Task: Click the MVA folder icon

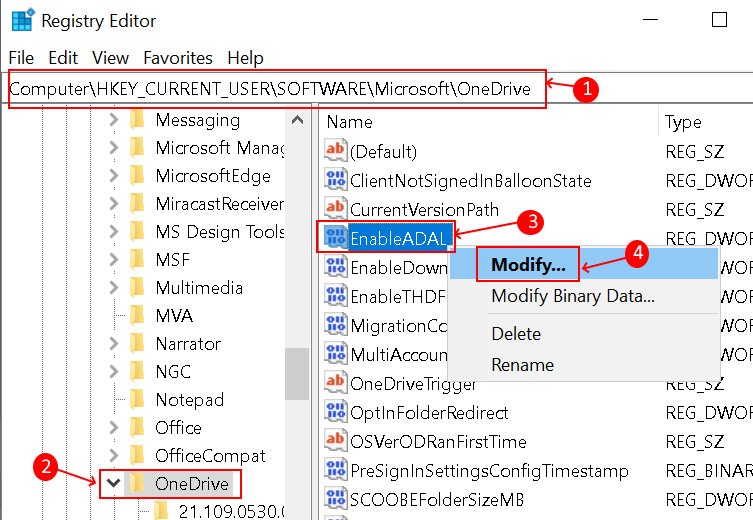Action: tap(137, 315)
